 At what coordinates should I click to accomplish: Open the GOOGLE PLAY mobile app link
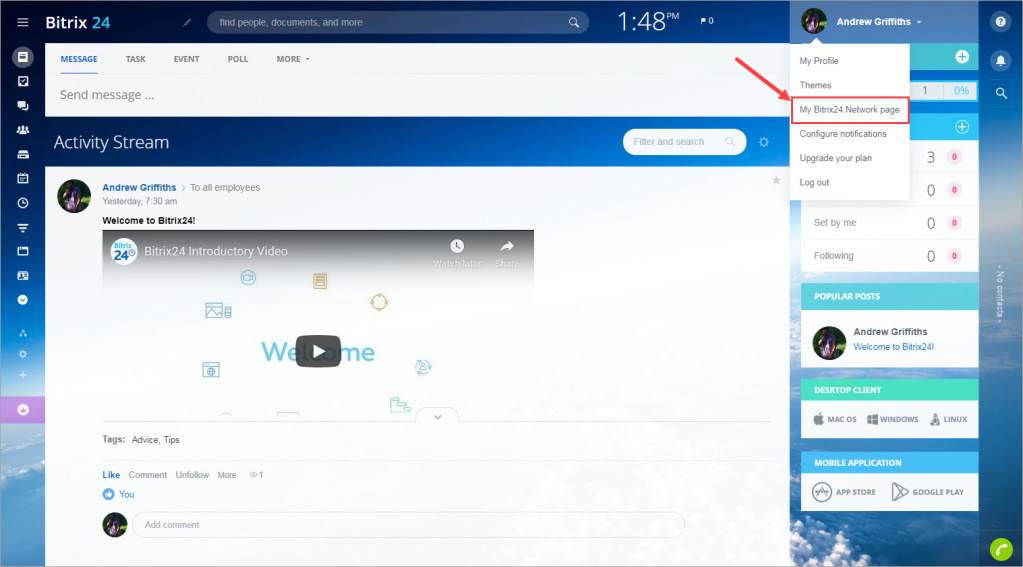point(927,492)
